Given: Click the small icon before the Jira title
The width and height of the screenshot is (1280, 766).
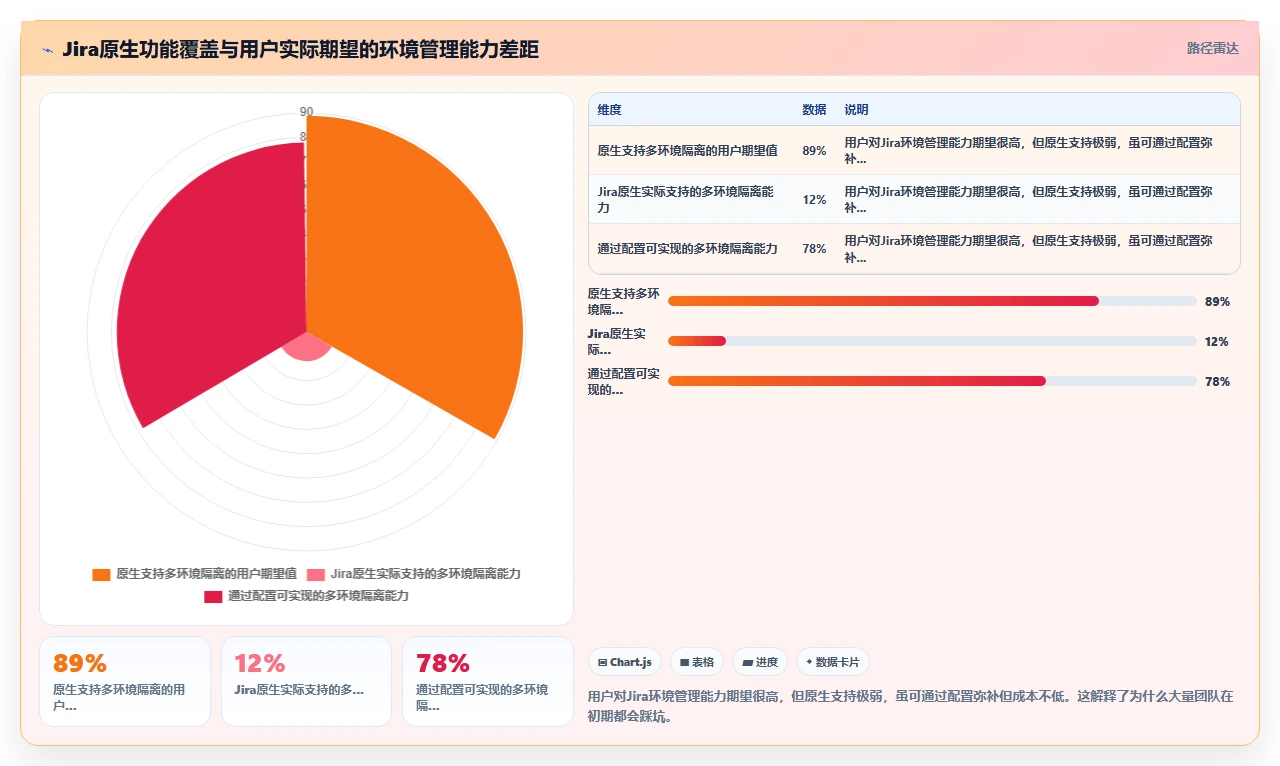Looking at the screenshot, I should (48, 50).
